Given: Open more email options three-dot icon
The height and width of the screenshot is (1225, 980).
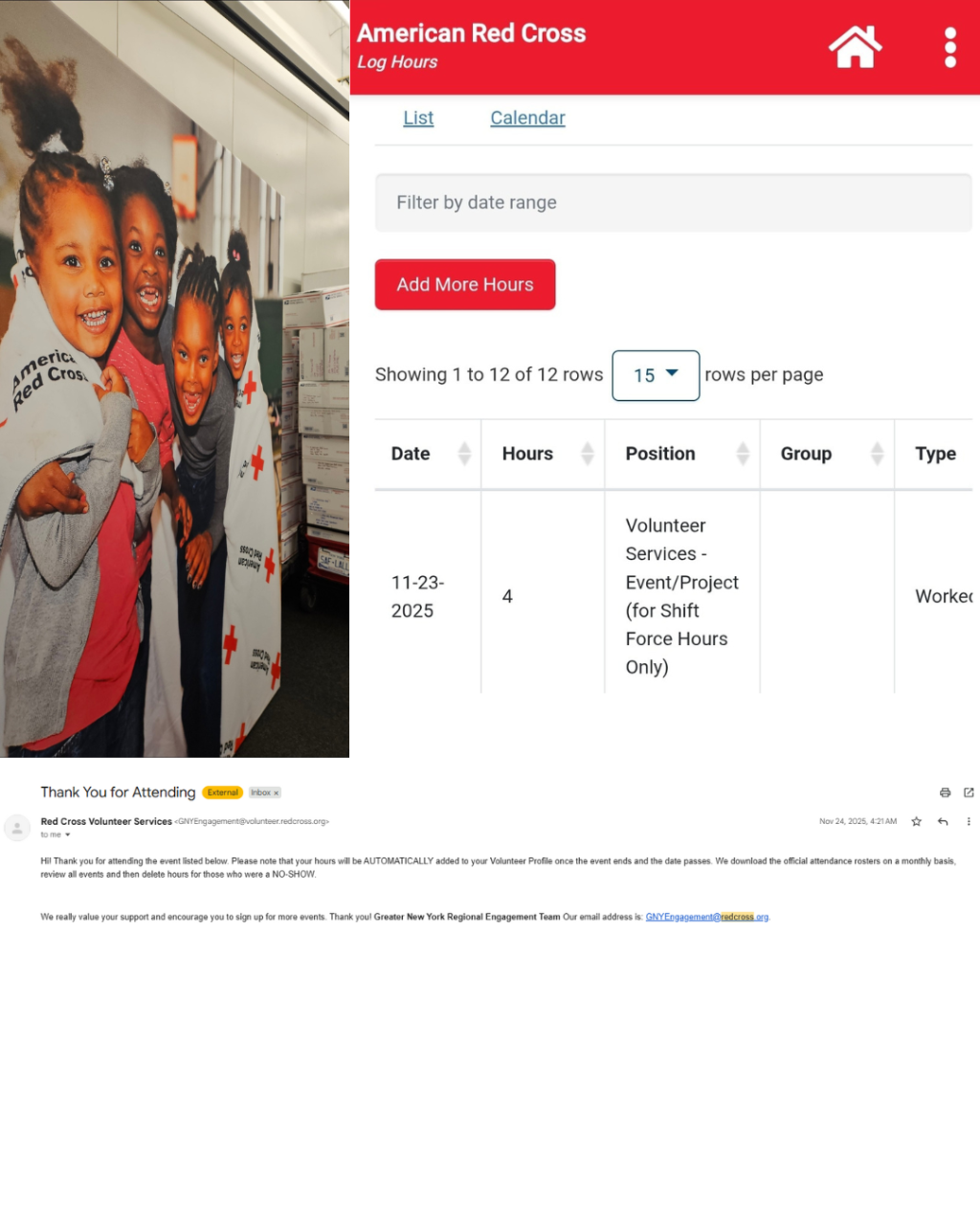Looking at the screenshot, I should coord(969,821).
